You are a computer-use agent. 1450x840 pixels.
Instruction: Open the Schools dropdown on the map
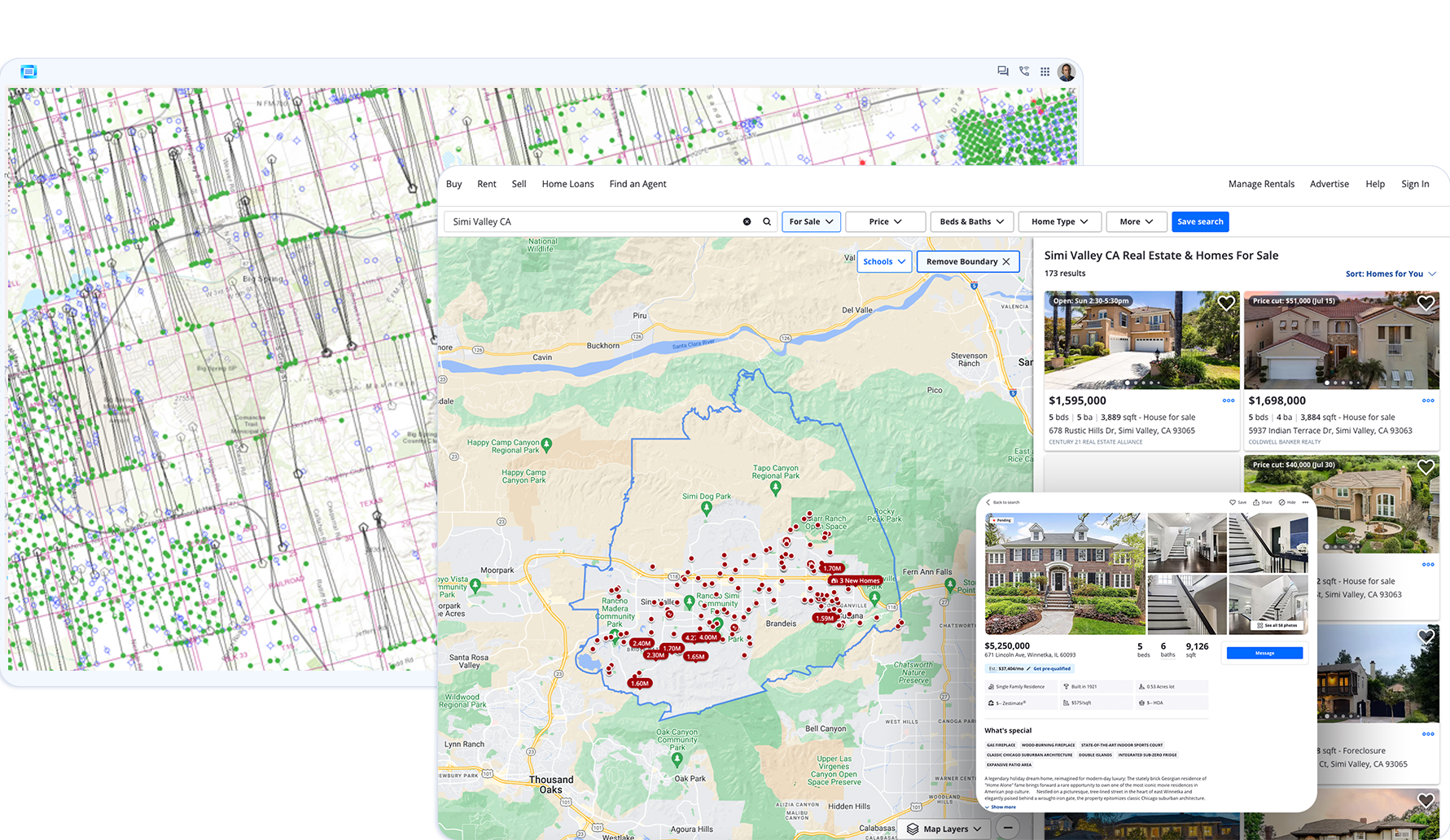pos(884,260)
